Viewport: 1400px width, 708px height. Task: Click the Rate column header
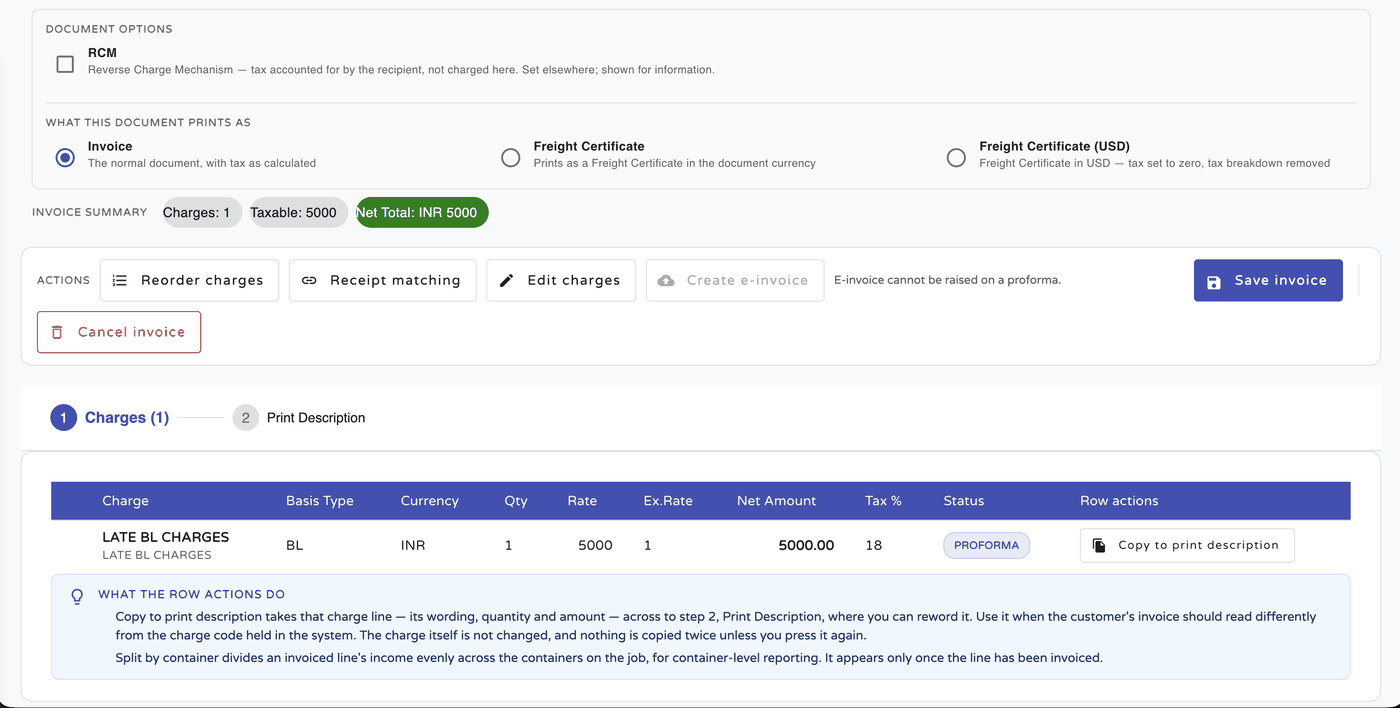coord(582,501)
